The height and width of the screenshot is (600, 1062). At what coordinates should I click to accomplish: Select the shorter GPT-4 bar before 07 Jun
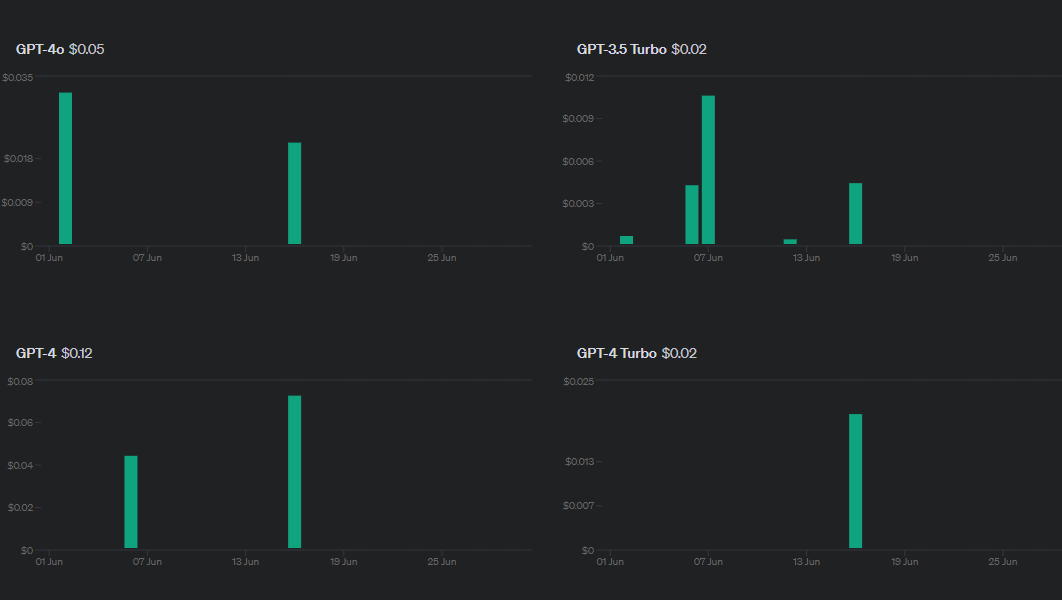coord(131,502)
